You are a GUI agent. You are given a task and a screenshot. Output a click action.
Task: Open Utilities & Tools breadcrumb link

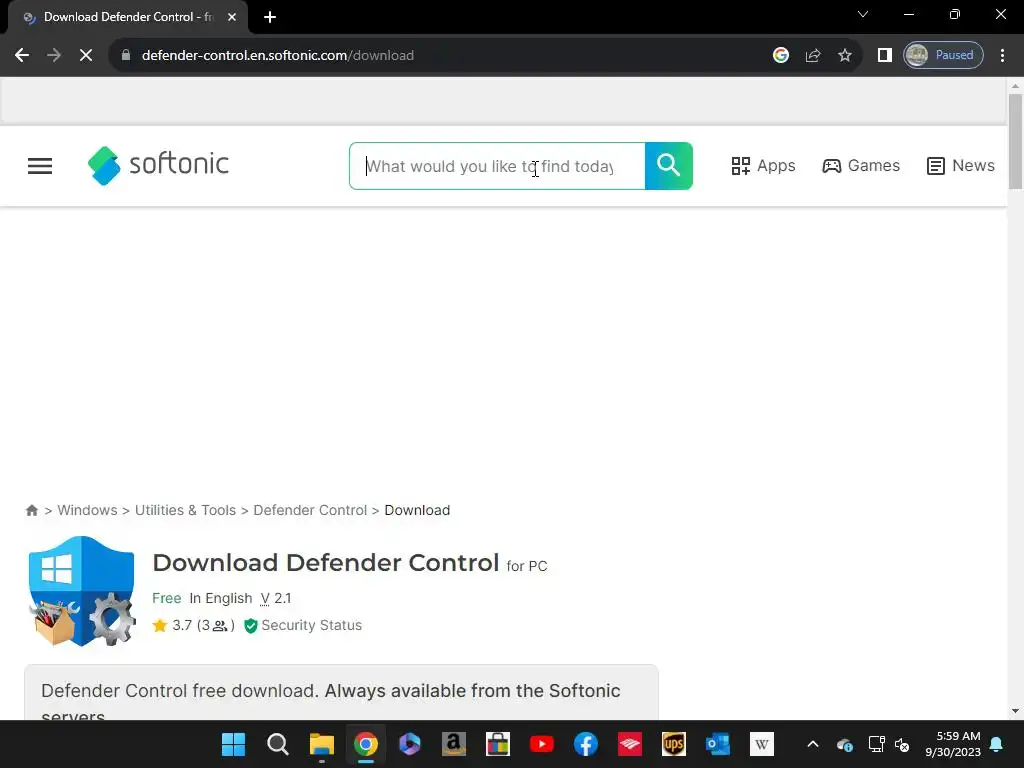click(x=185, y=510)
